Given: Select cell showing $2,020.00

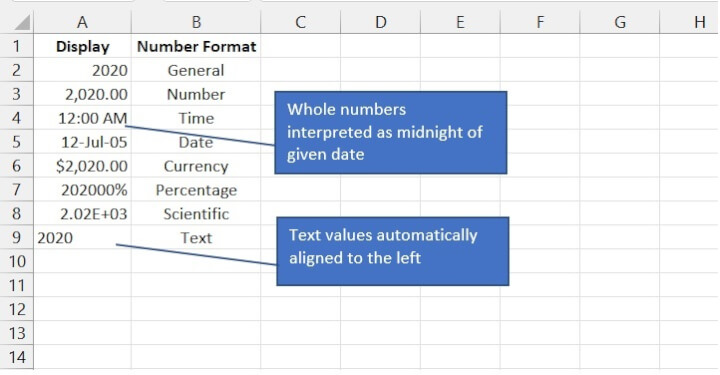Looking at the screenshot, I should point(82,166).
